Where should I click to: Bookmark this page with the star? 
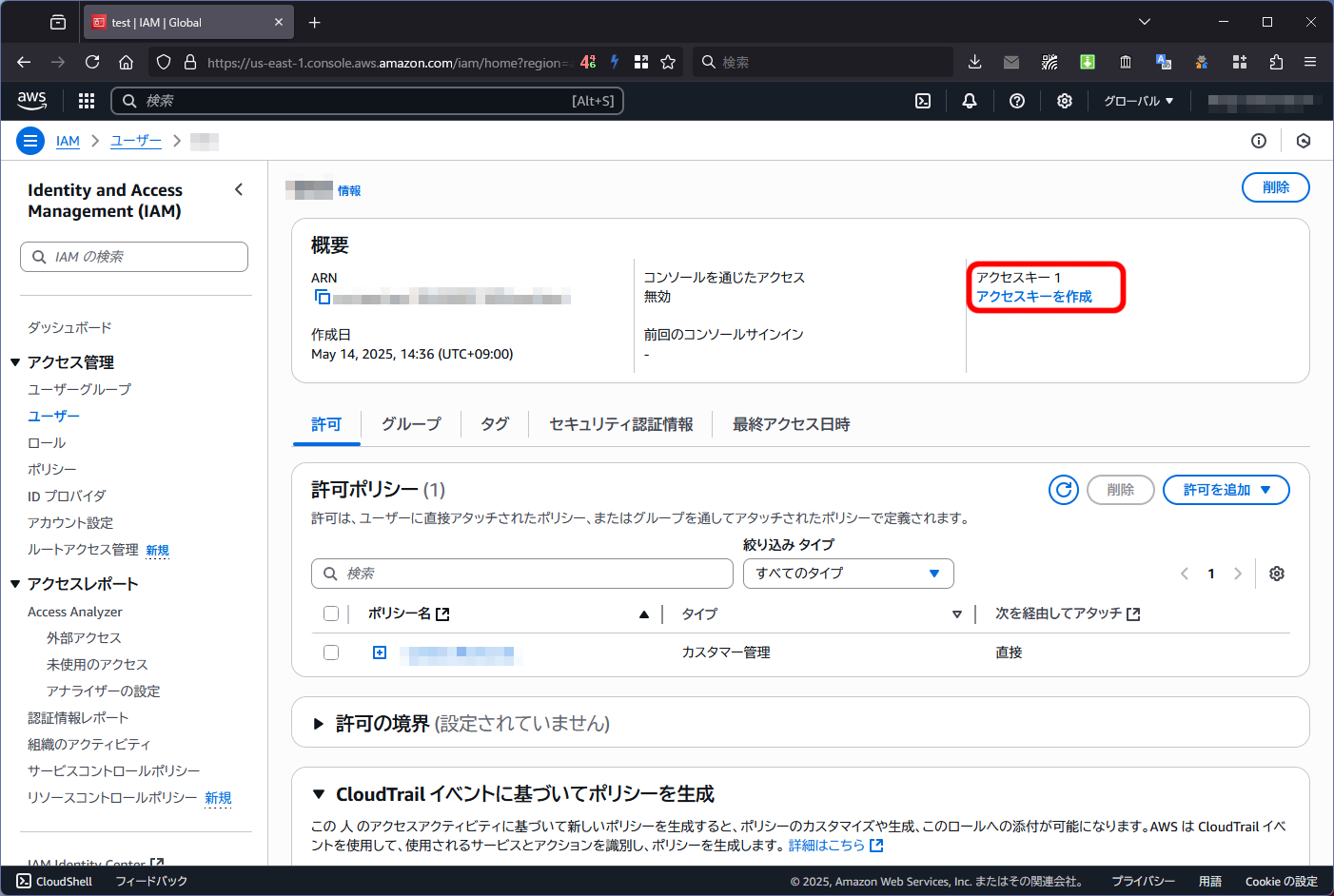[x=668, y=62]
